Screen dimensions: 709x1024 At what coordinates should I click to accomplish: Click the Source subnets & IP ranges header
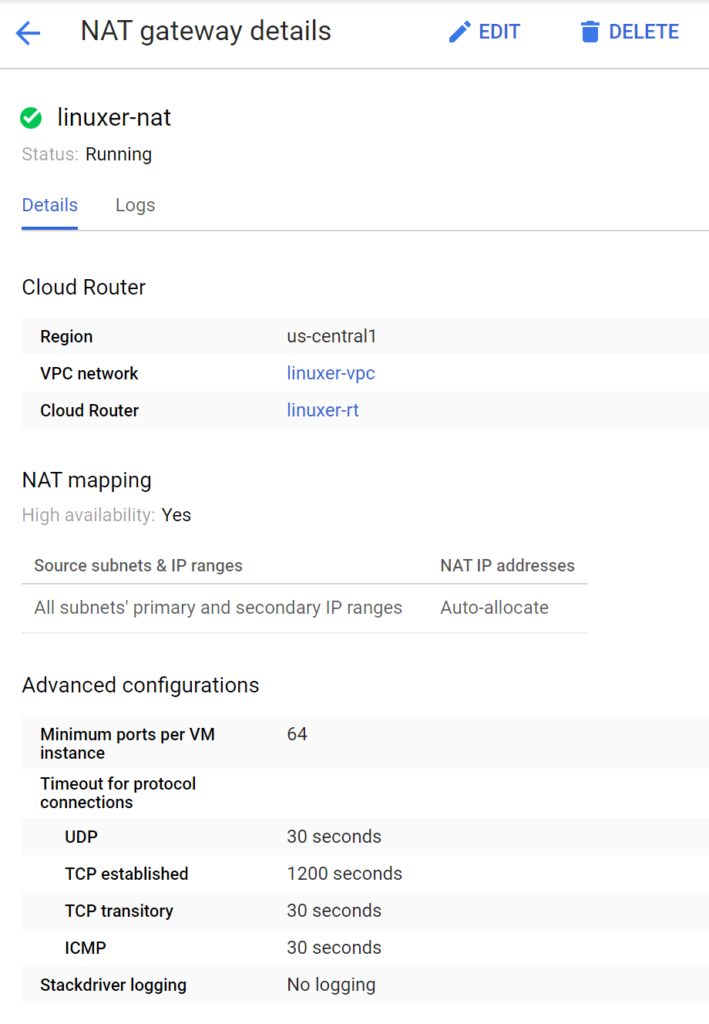(x=138, y=565)
